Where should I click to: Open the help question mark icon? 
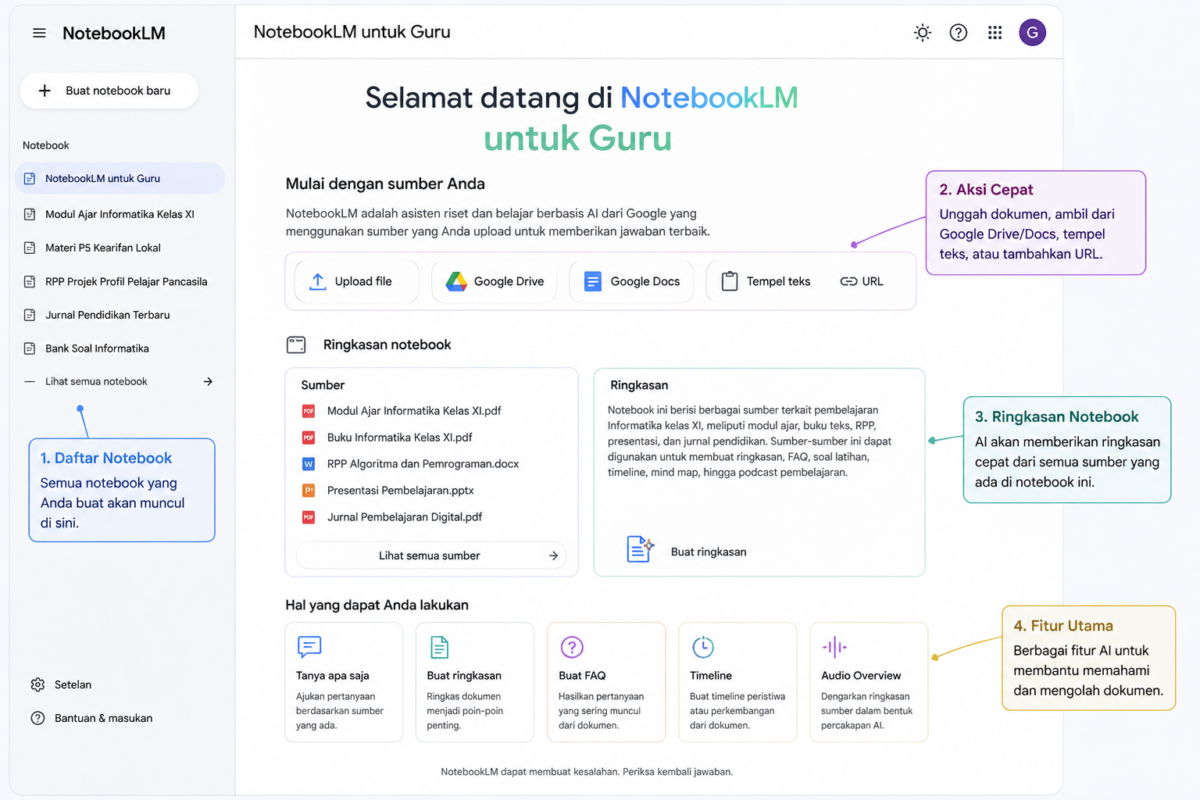click(958, 33)
